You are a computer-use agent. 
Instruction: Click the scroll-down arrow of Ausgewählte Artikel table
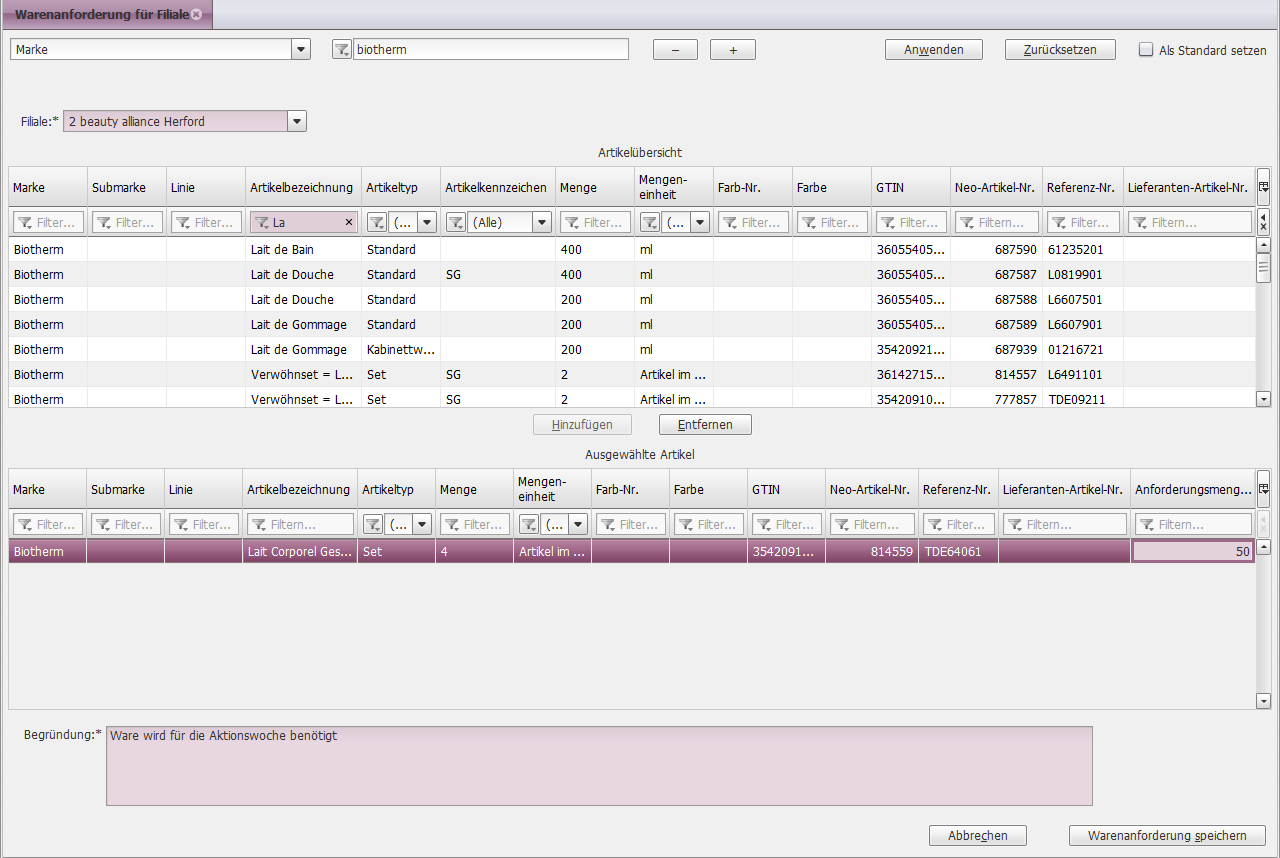tap(1263, 701)
